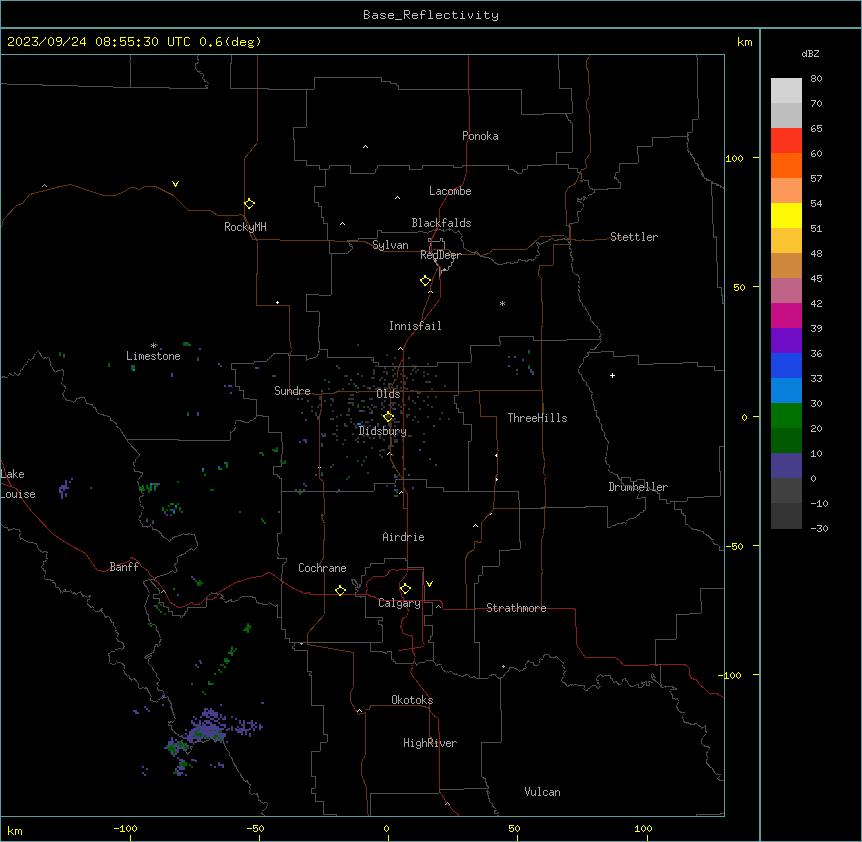Click the HighRiver map label
862x842 pixels.
(430, 743)
